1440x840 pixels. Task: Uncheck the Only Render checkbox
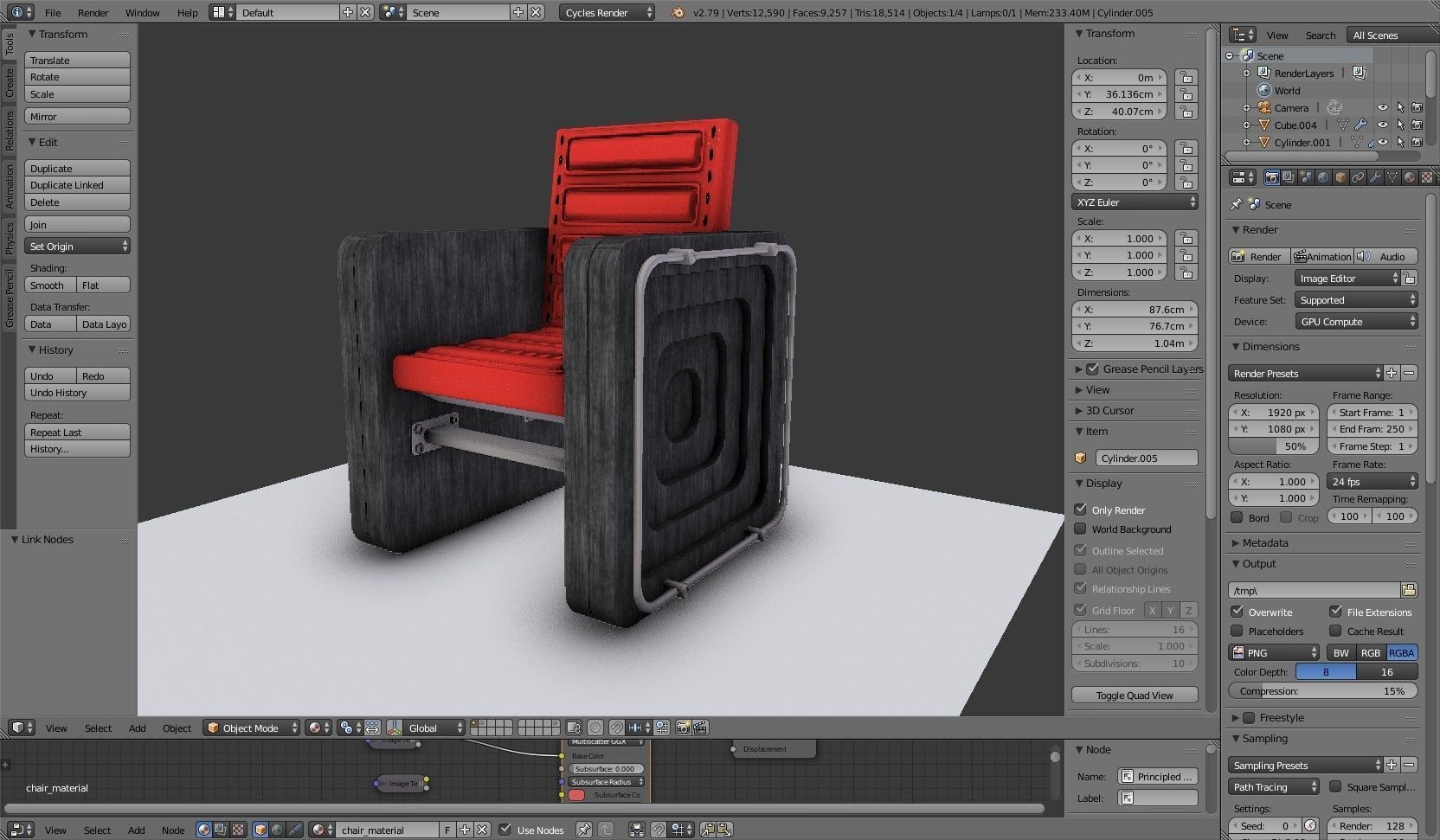coord(1080,510)
